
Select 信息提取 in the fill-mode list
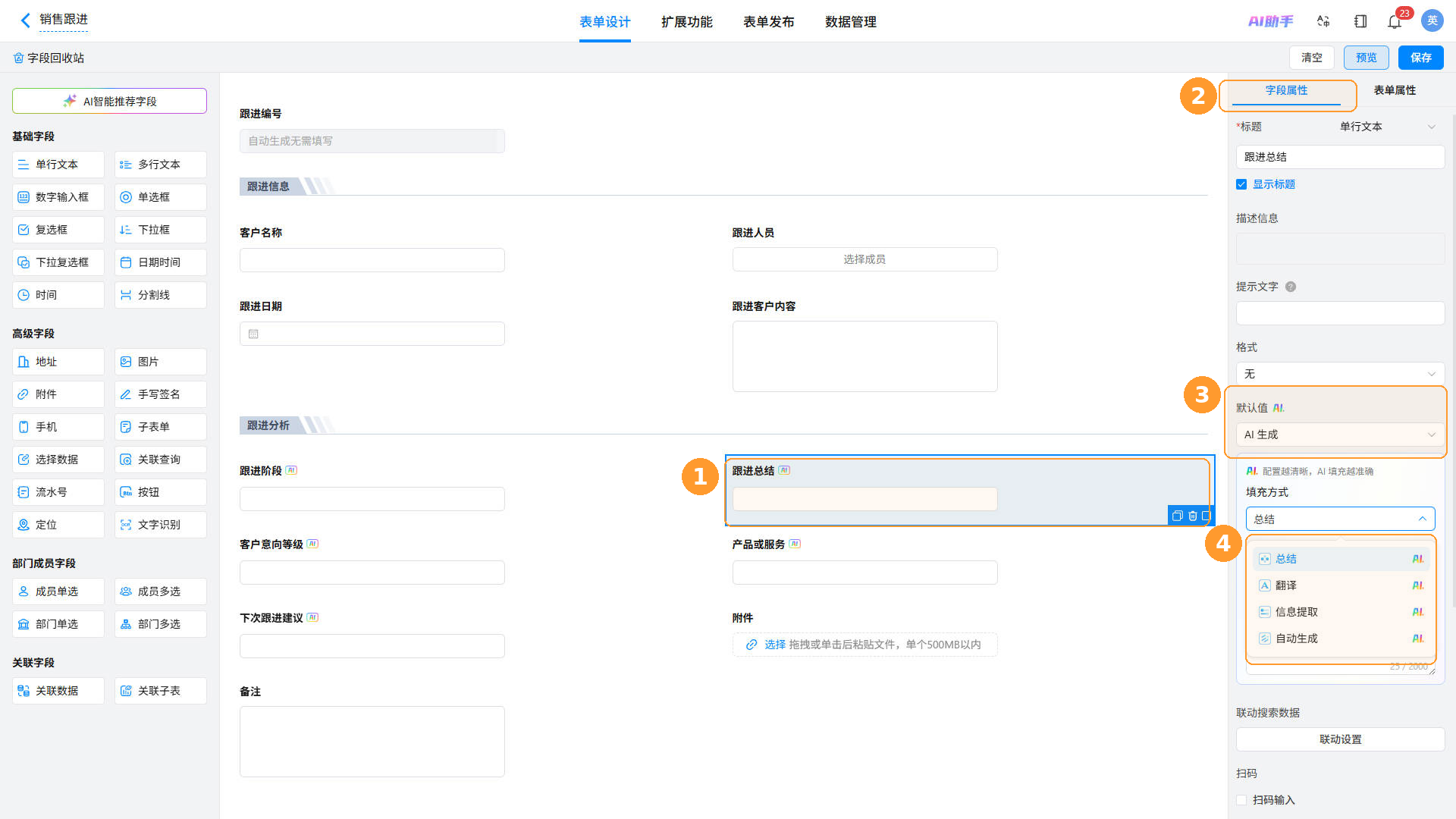1341,612
